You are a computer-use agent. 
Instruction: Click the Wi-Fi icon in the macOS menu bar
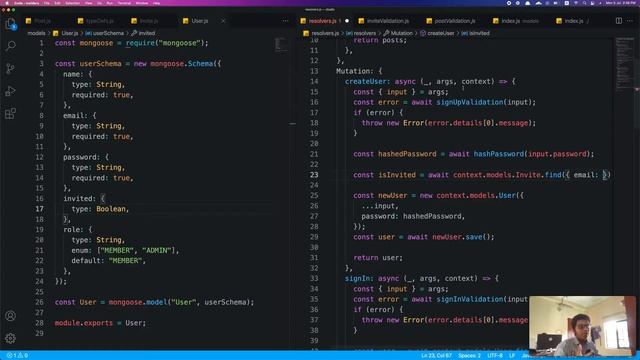click(x=576, y=3)
